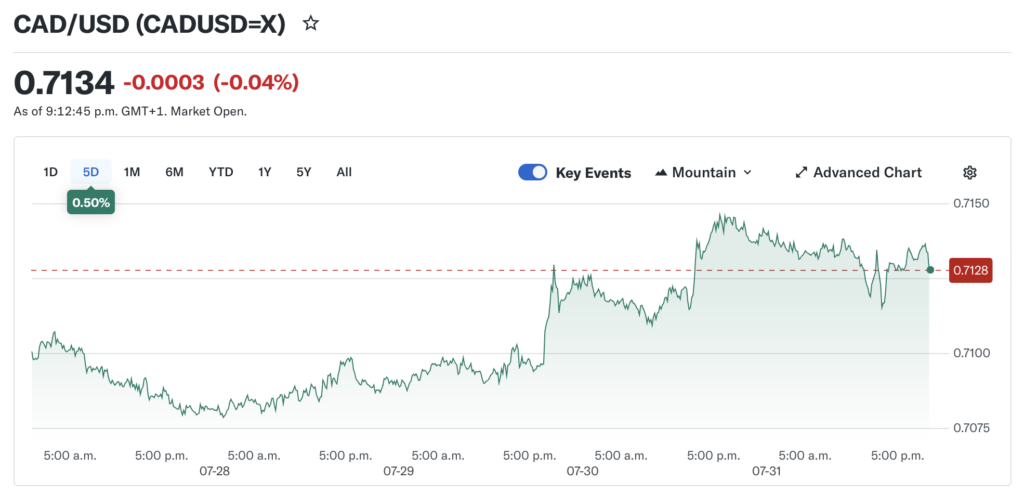Select the 1D time range
The width and height of the screenshot is (1024, 495).
pyautogui.click(x=50, y=172)
